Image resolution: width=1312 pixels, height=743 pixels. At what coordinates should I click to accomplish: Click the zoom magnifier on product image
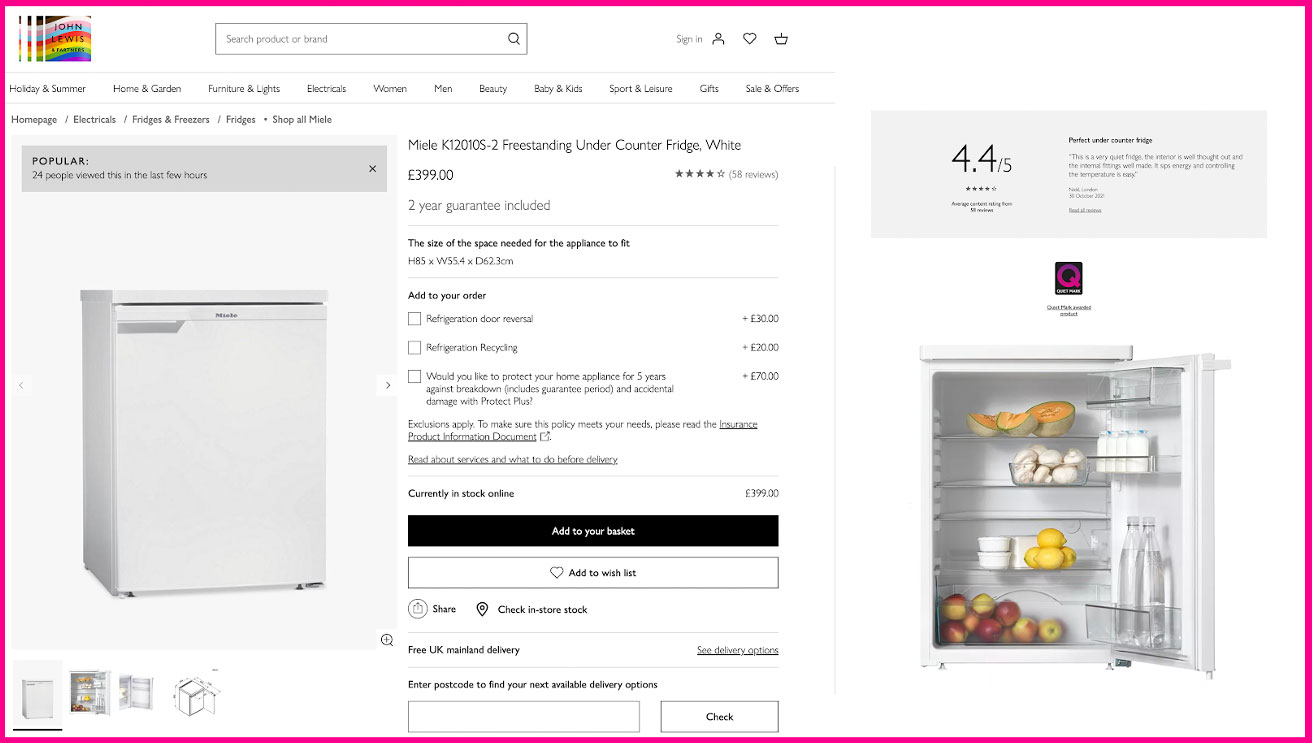(387, 639)
